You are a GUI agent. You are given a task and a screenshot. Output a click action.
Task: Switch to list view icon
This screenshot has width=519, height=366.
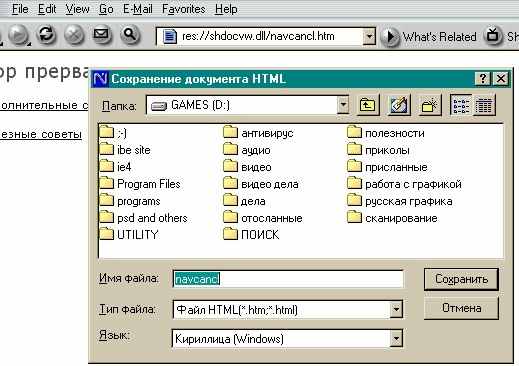pos(461,106)
